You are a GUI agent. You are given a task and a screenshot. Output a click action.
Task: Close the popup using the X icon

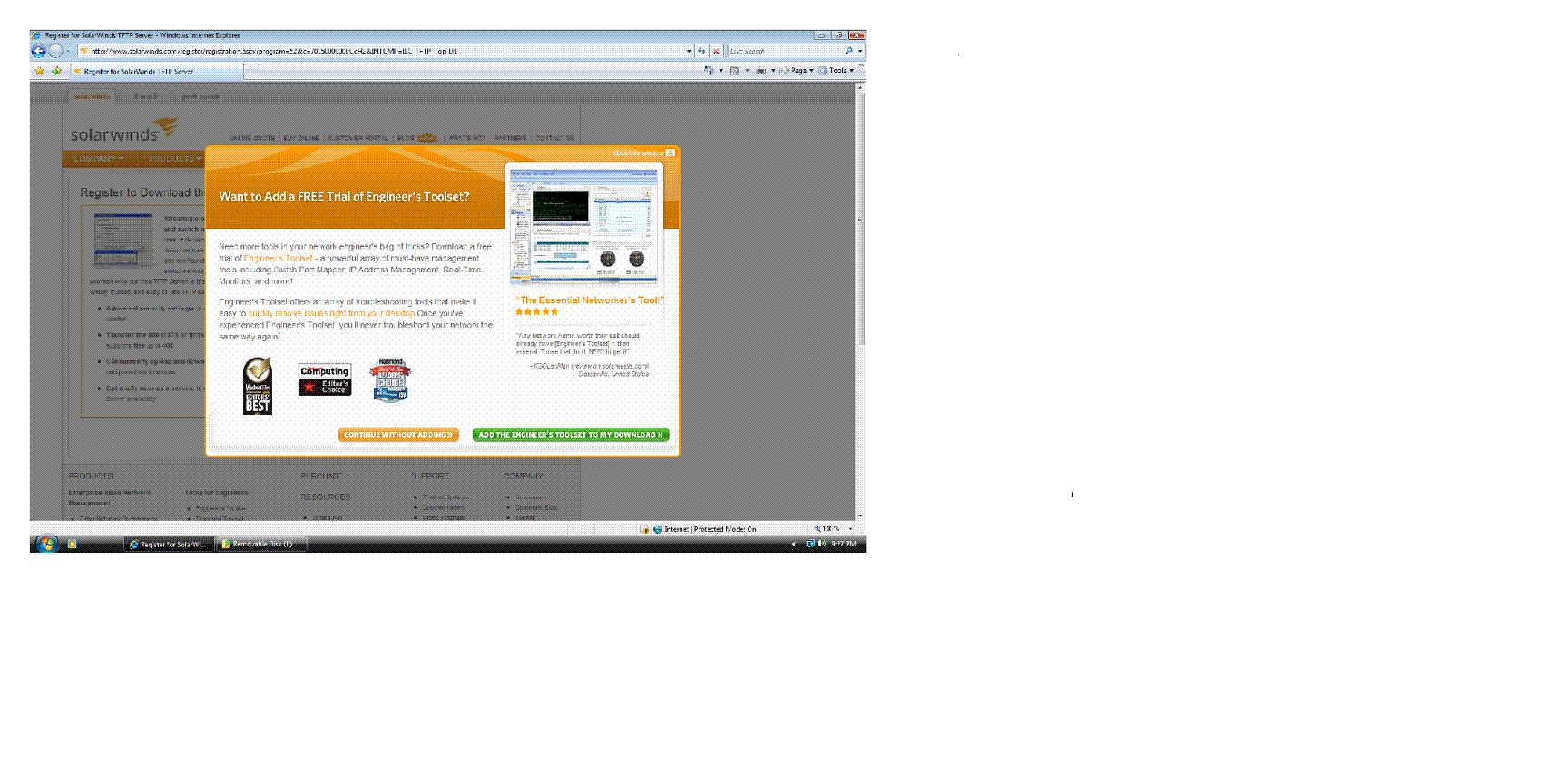point(671,152)
